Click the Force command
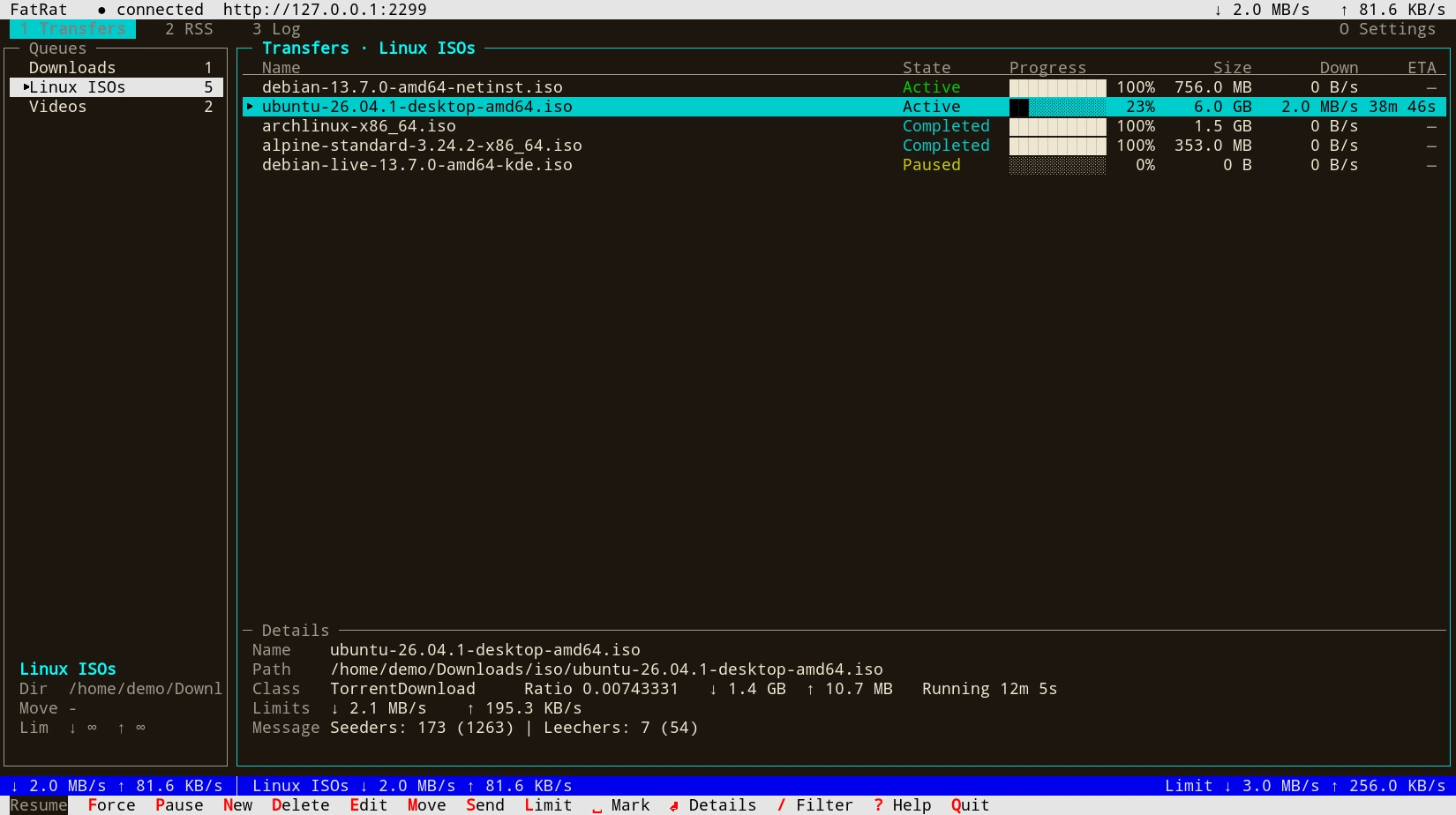Viewport: 1456px width, 815px height. coord(111,805)
